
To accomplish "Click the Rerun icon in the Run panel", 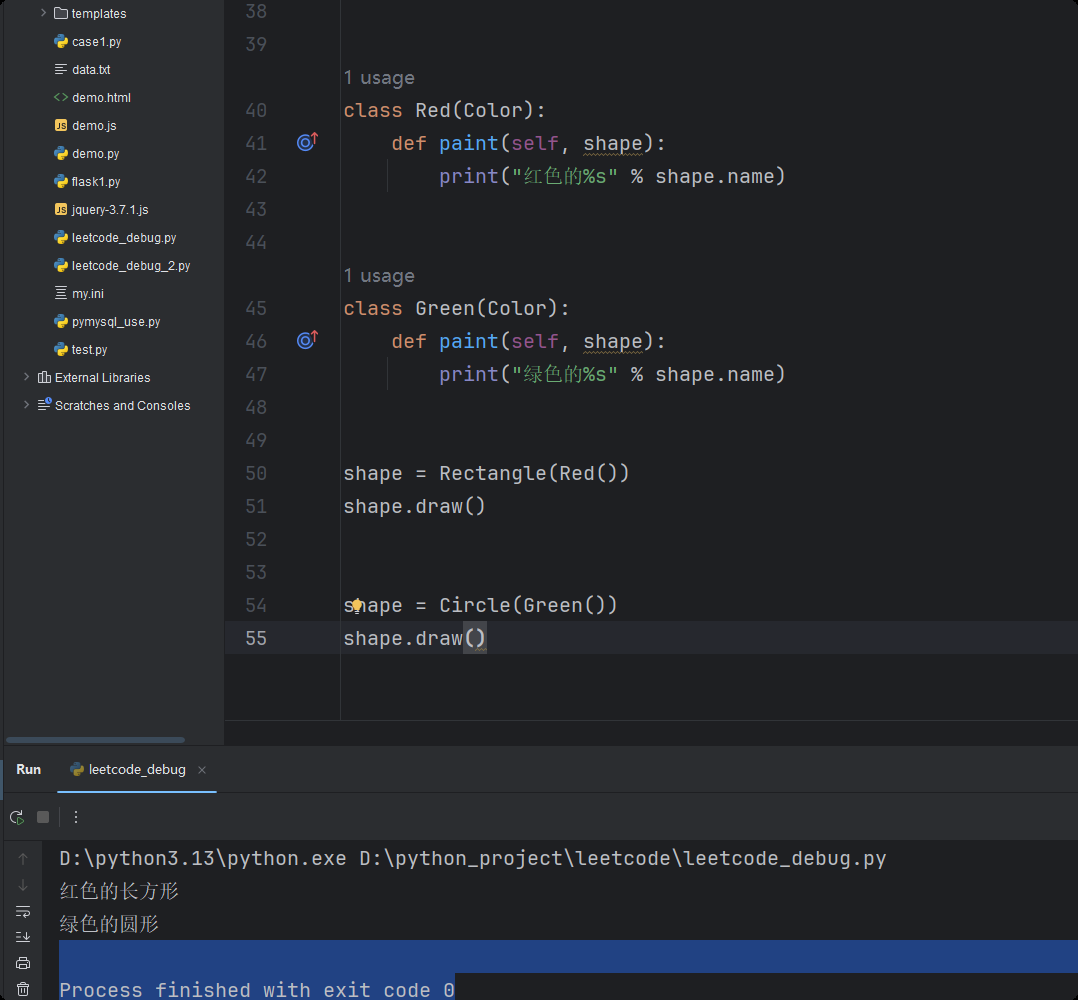I will 17,817.
